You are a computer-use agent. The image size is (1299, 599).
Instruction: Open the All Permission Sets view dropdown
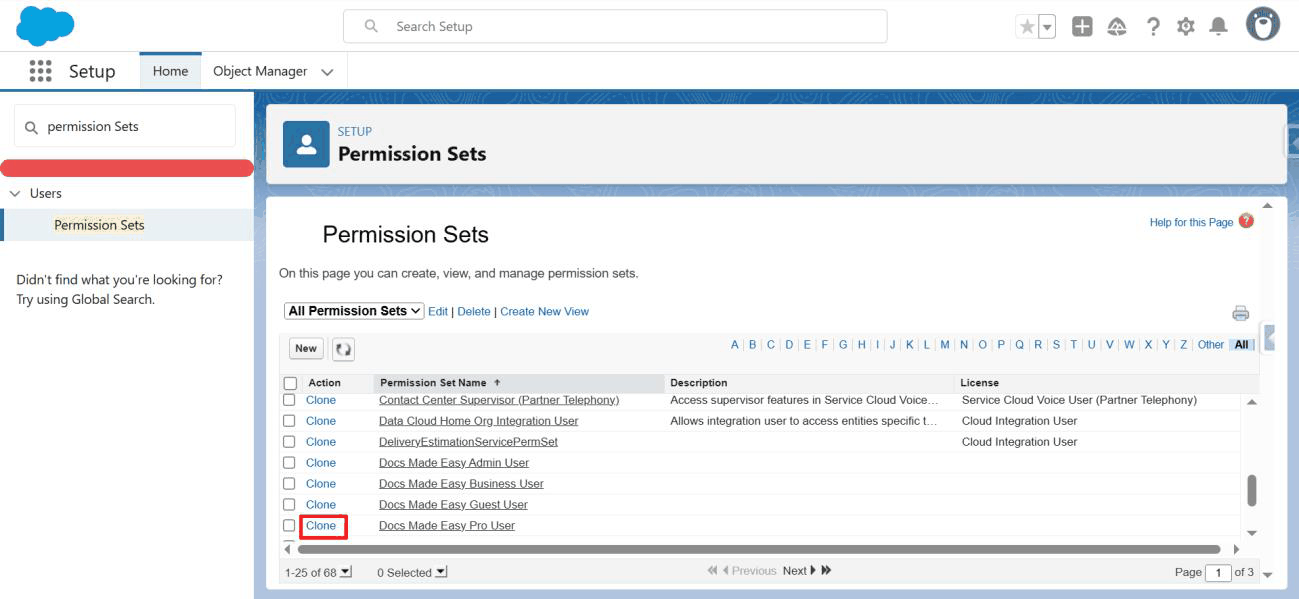(x=354, y=311)
